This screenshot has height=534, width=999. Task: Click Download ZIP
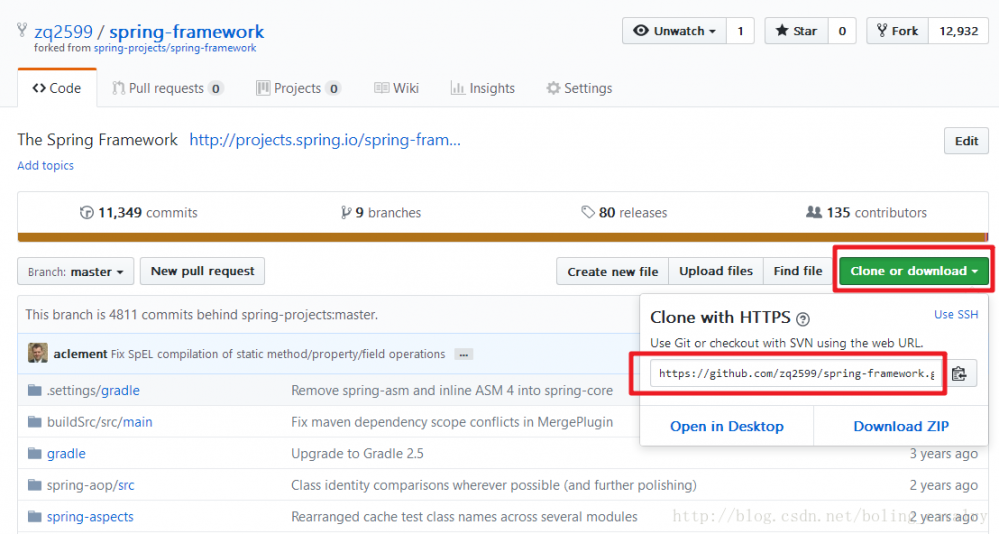(x=901, y=426)
